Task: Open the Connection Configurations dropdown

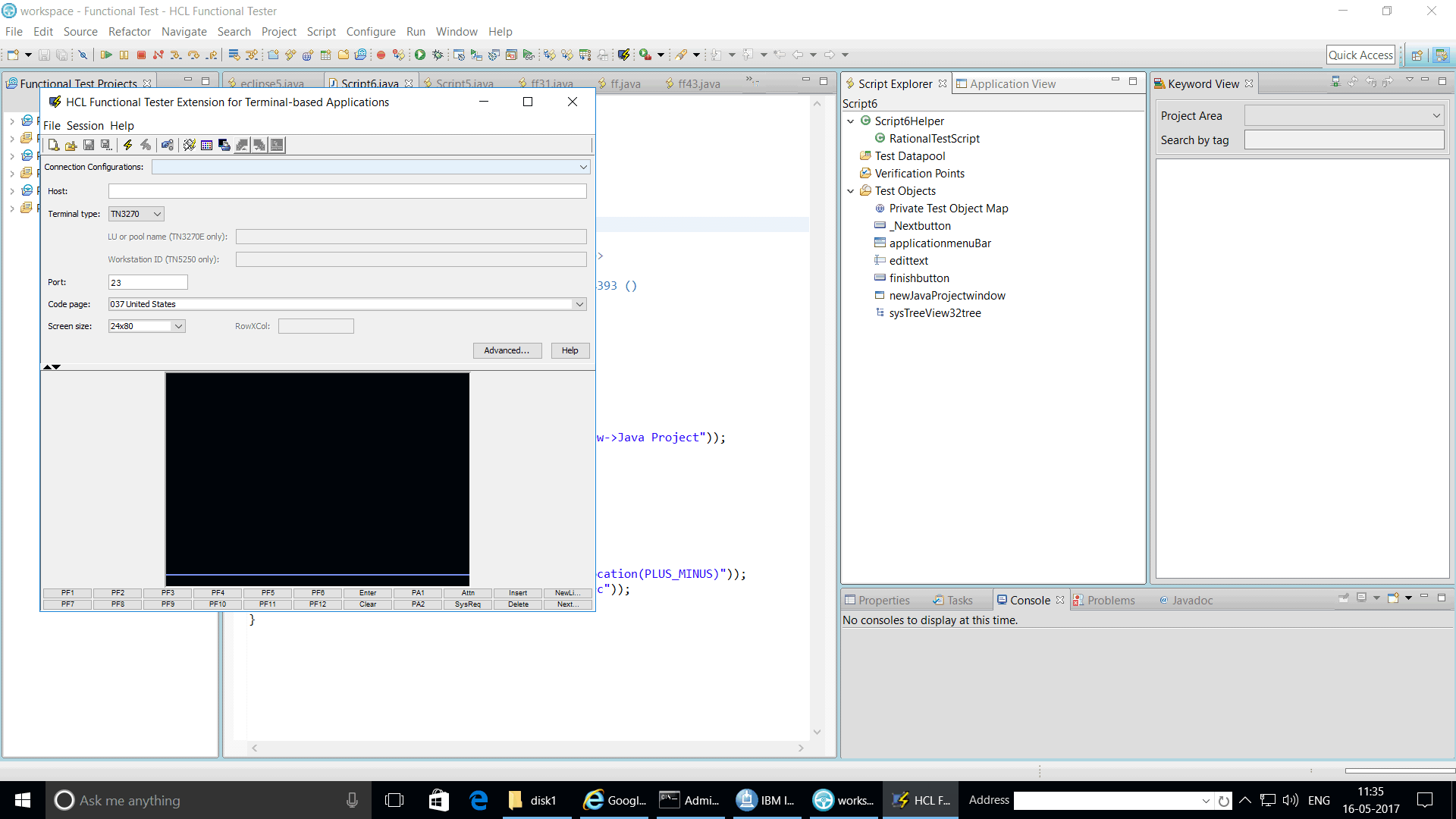Action: click(583, 167)
